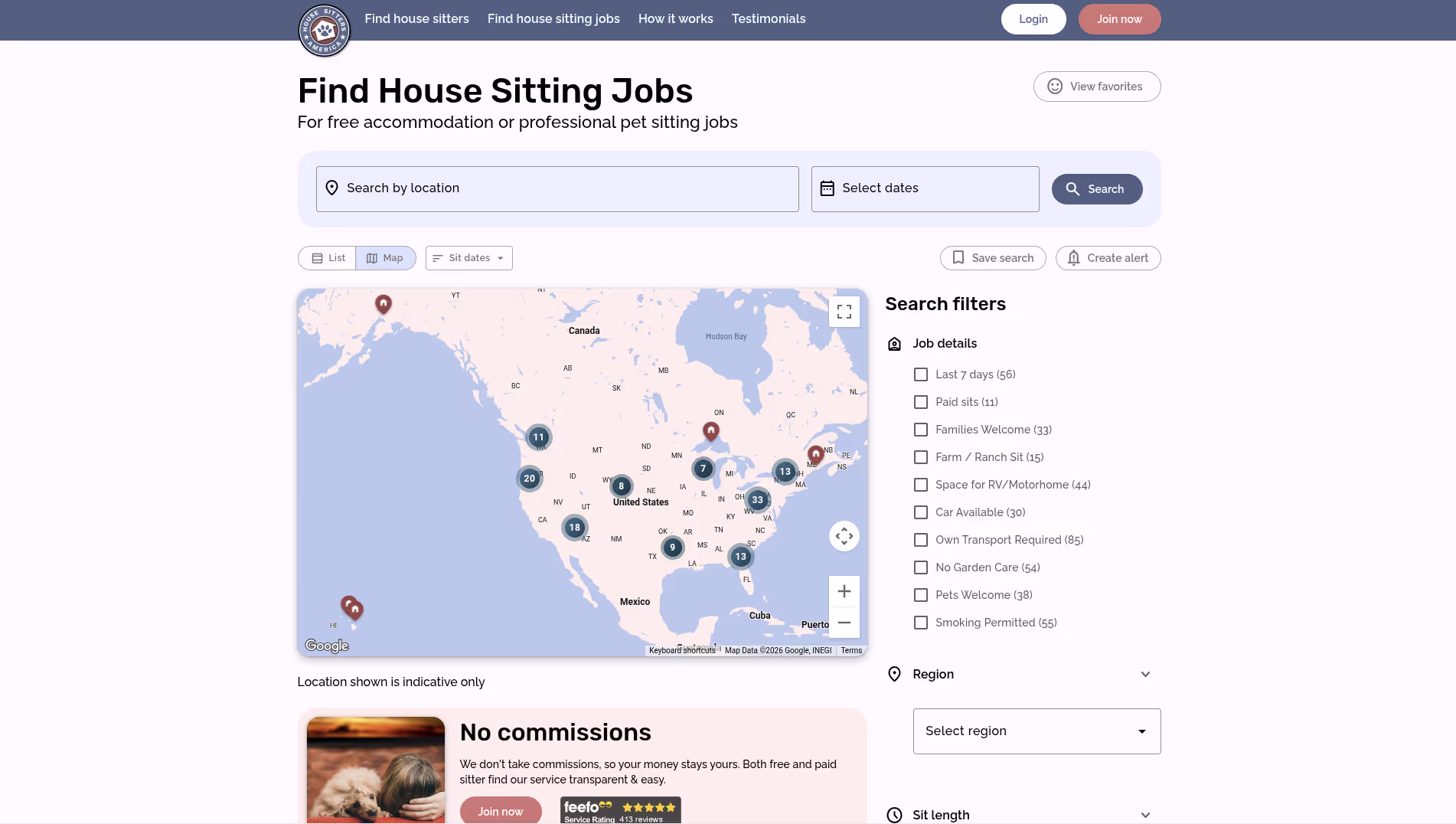Open map camera pan controls
The image size is (1456, 824).
pos(844,536)
